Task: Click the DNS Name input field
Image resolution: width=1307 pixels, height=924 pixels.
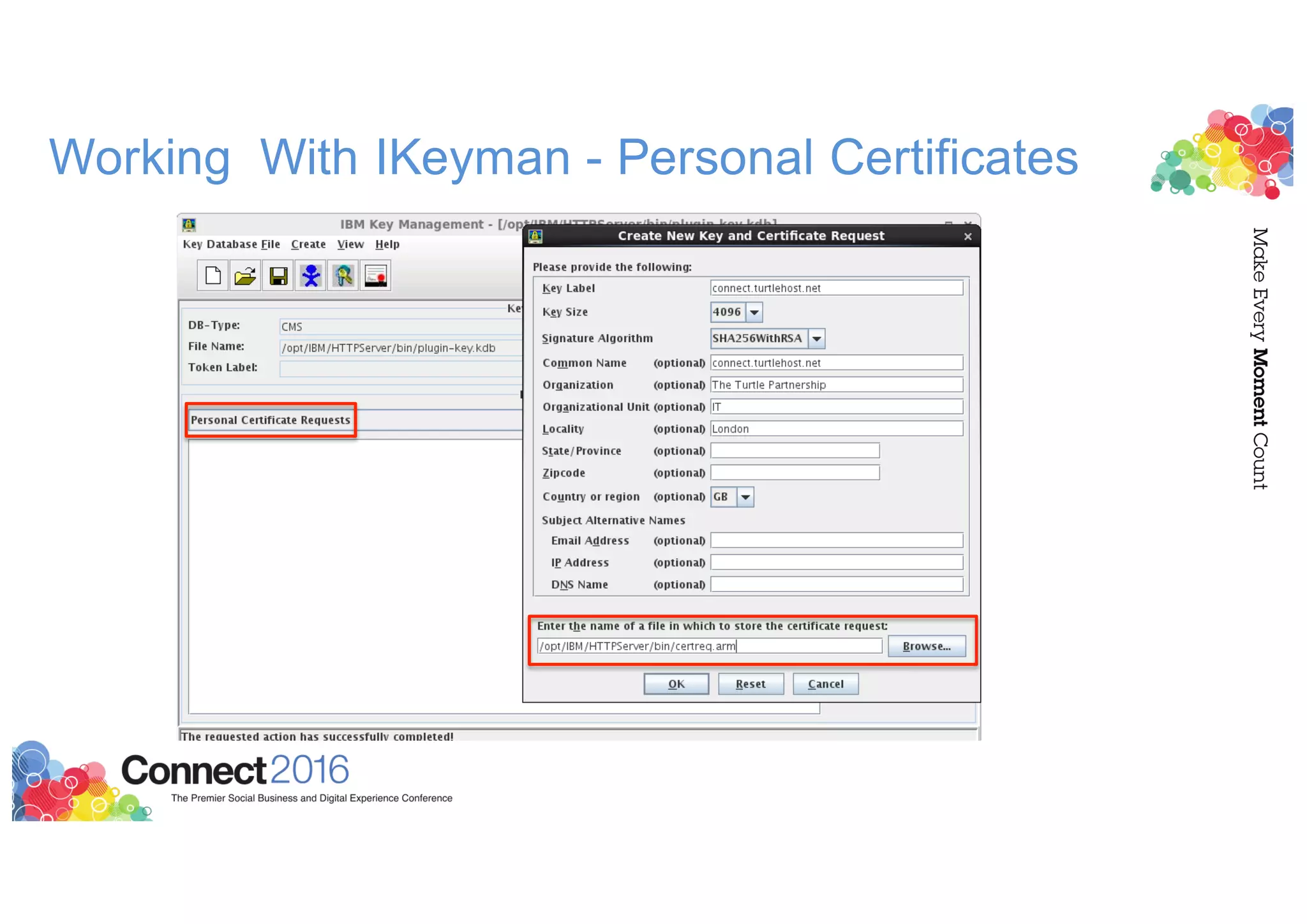Action: 837,585
